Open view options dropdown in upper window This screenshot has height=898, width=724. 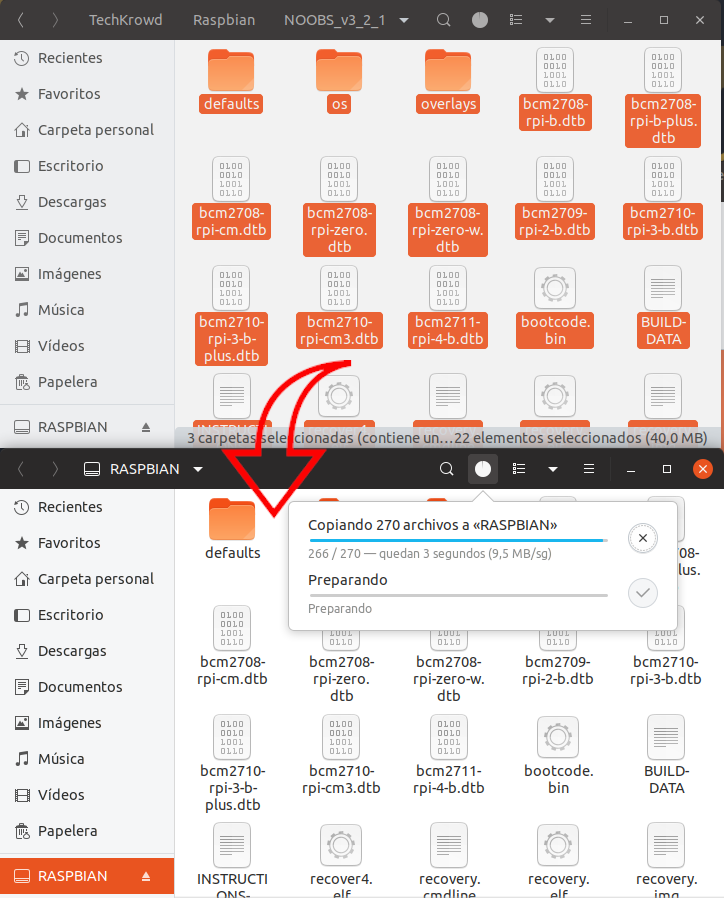[x=551, y=20]
